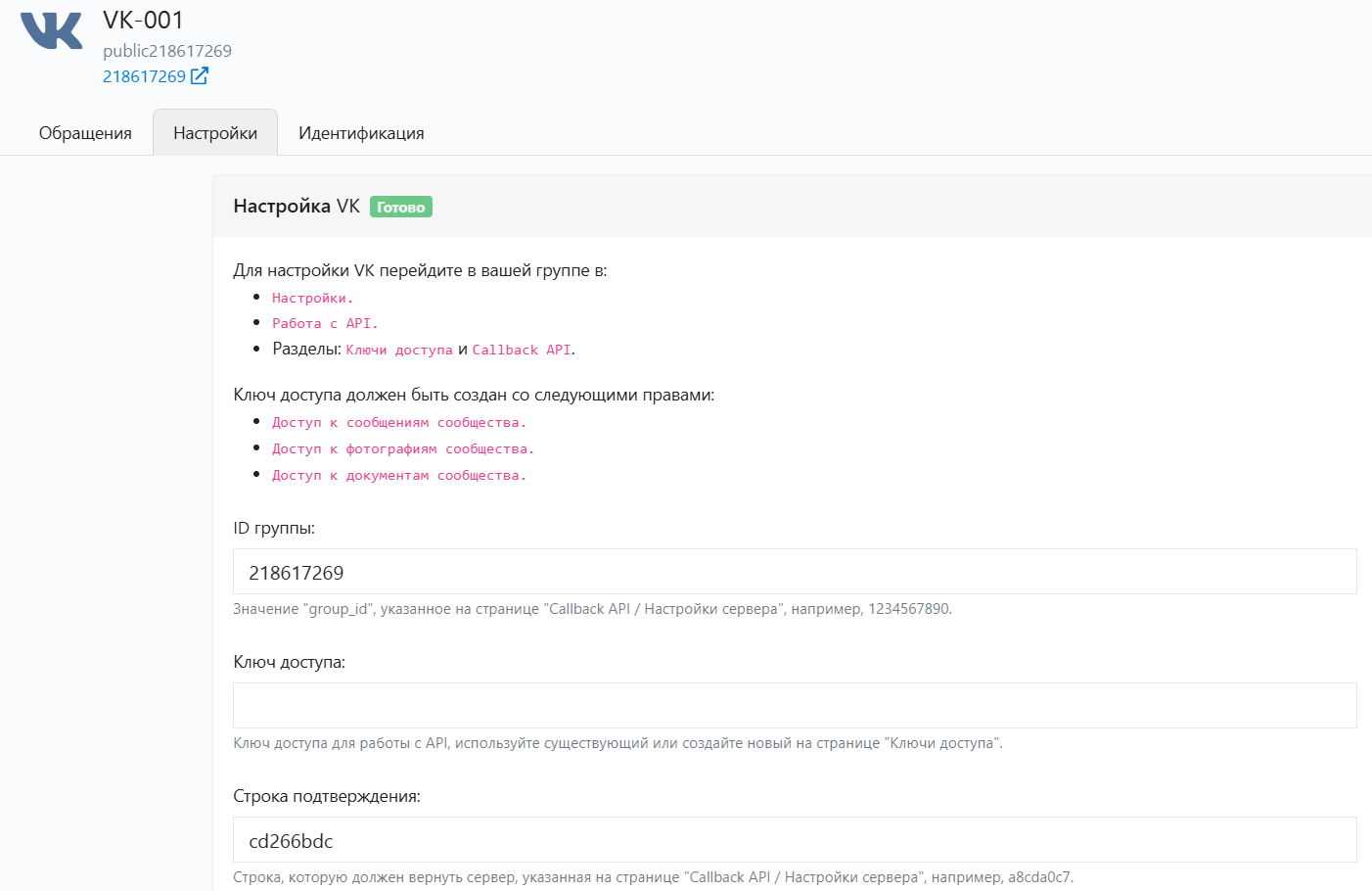
Task: Click the empty Ключ доступа field
Action: [795, 706]
